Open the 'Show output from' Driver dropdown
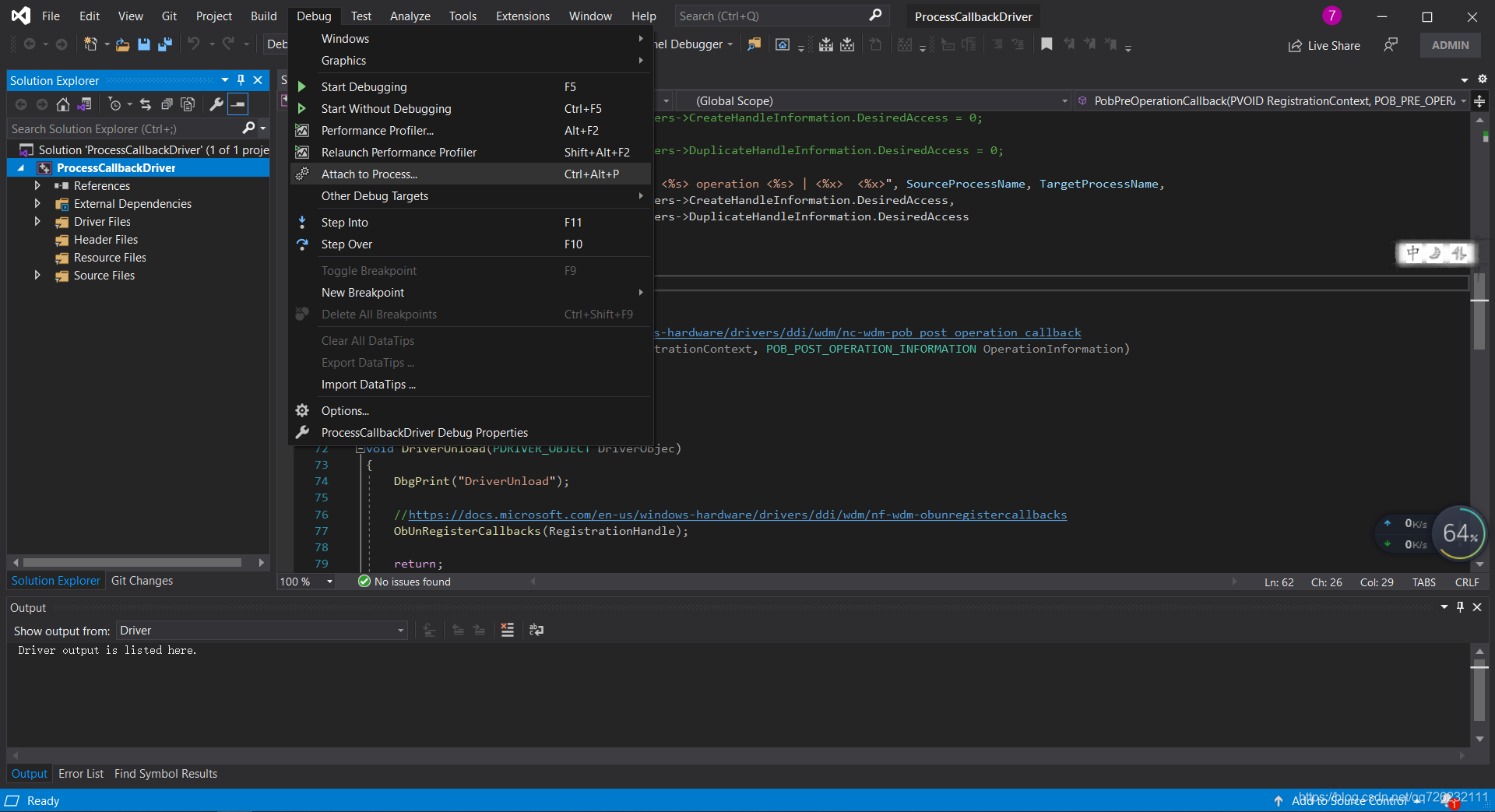The height and width of the screenshot is (812, 1495). (262, 631)
